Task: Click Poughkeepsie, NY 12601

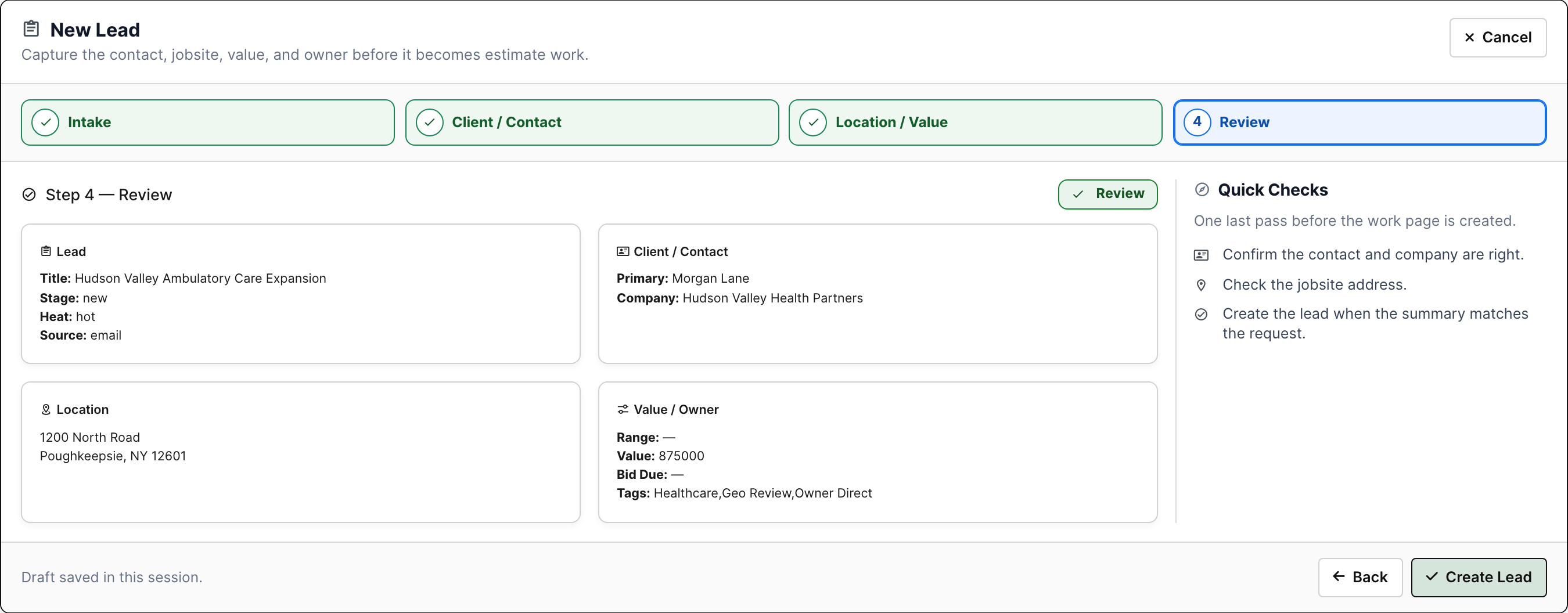Action: [113, 456]
